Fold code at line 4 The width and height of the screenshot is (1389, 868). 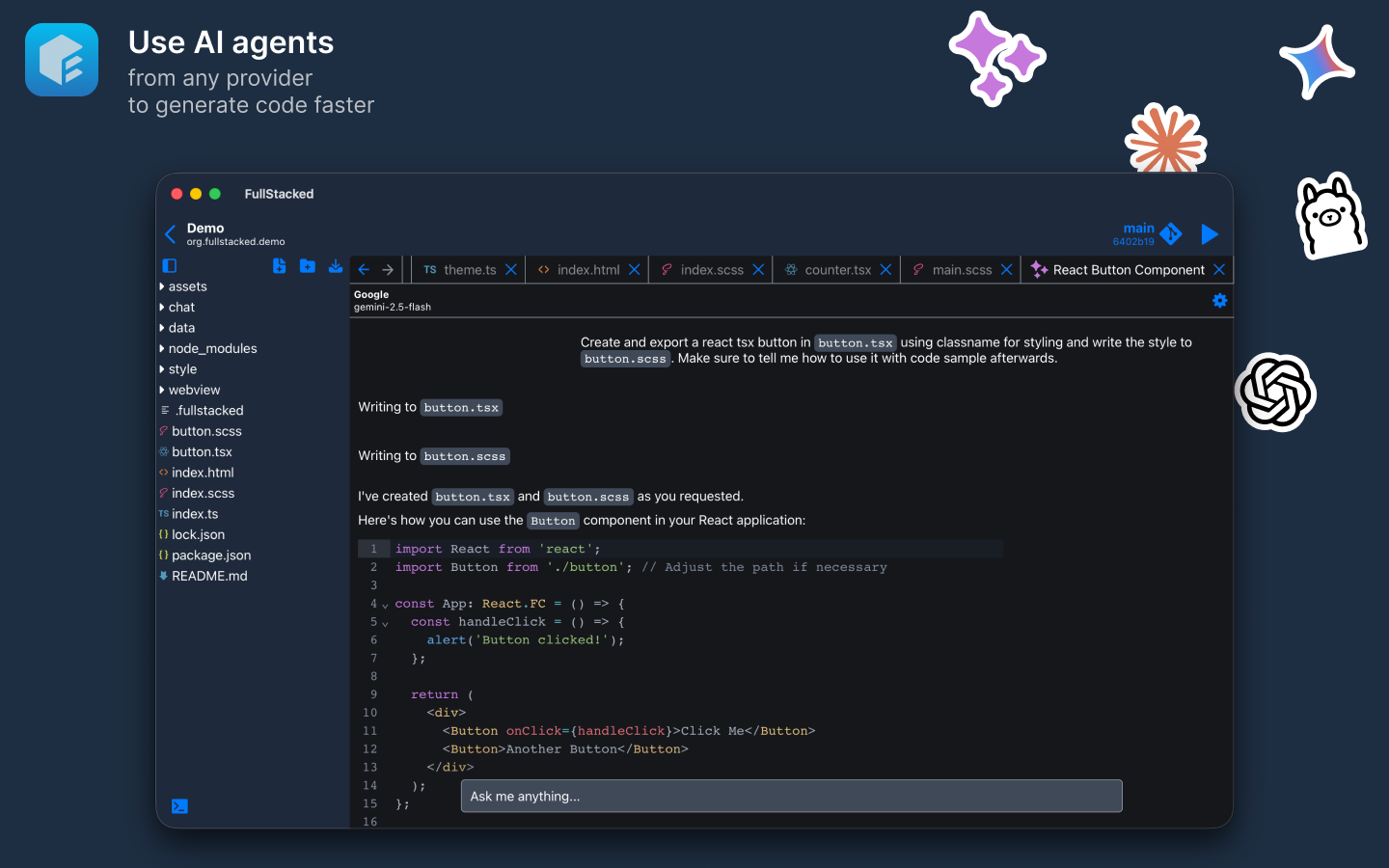coord(385,606)
